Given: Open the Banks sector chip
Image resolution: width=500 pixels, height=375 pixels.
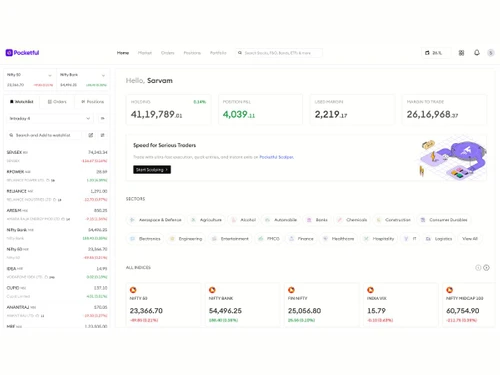Looking at the screenshot, I should 317,220.
